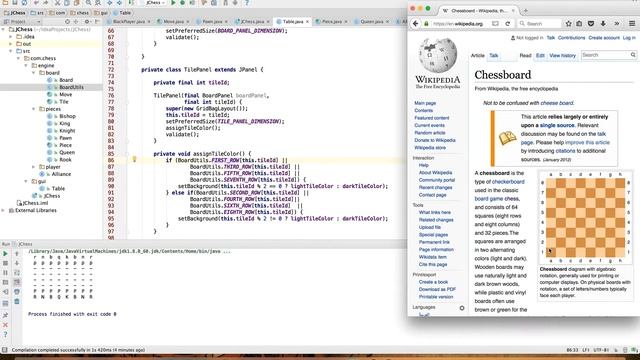640x360 pixels.
Task: Click the help question mark in IDE toolbar
Action: pos(247,3)
